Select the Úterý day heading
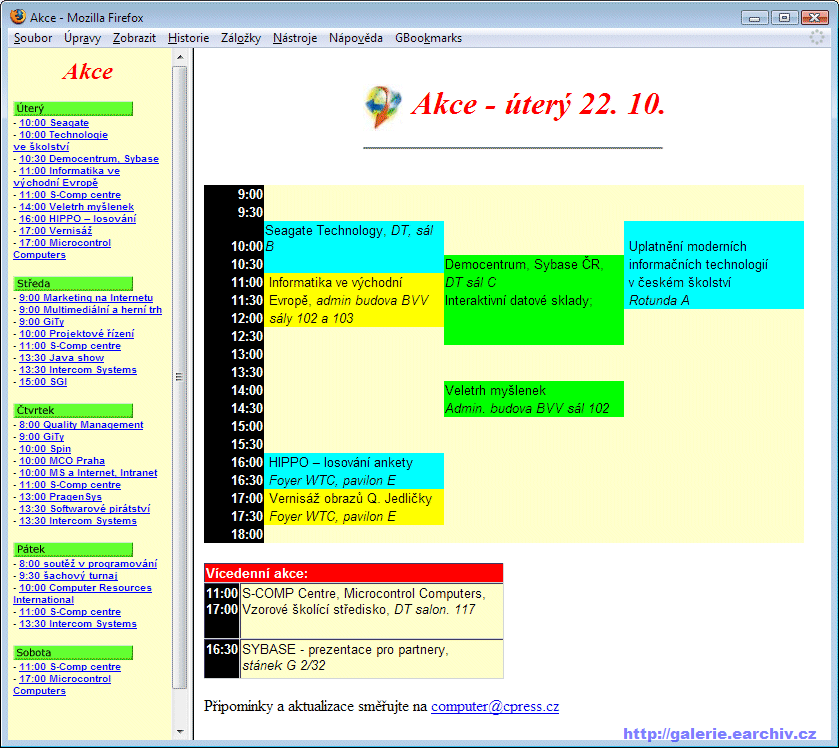The width and height of the screenshot is (839, 748). [x=73, y=108]
